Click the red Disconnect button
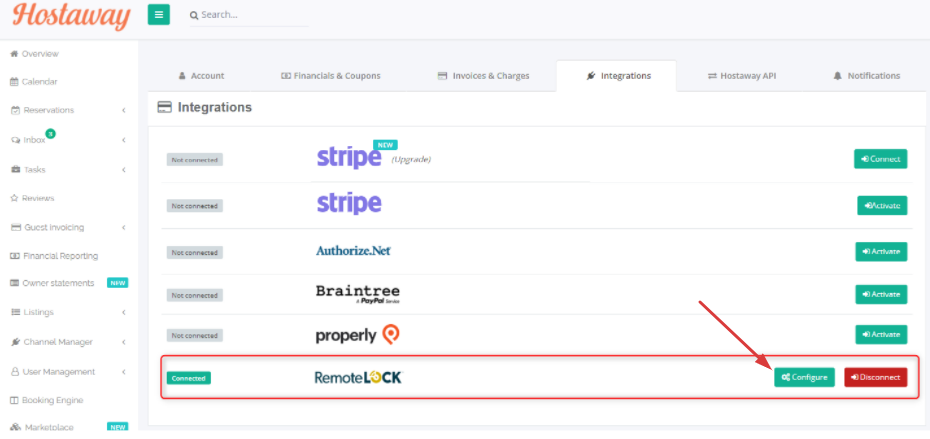Image resolution: width=930 pixels, height=439 pixels. coord(875,377)
